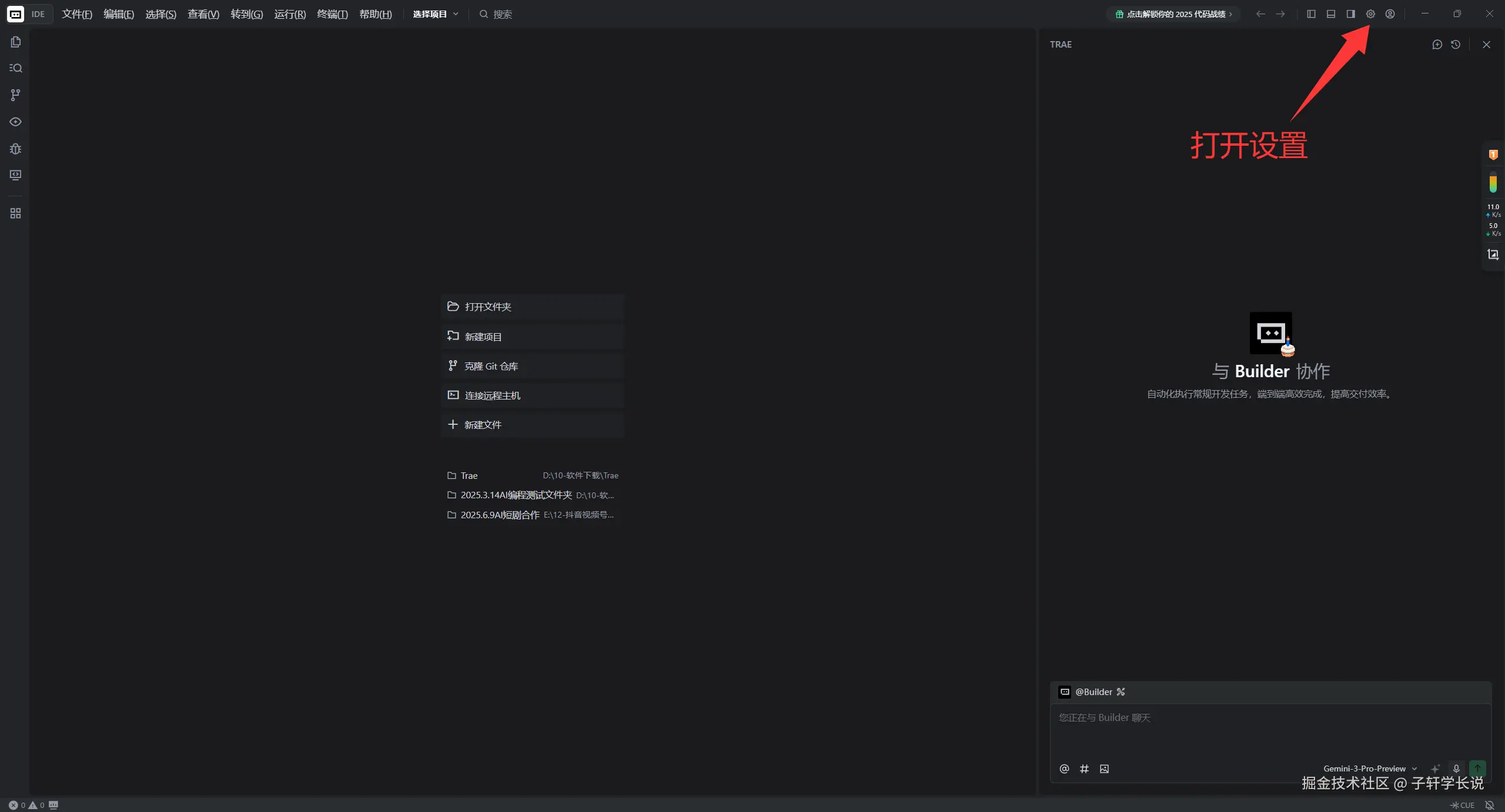Start a new chat in TRAE panel

coord(1437,45)
